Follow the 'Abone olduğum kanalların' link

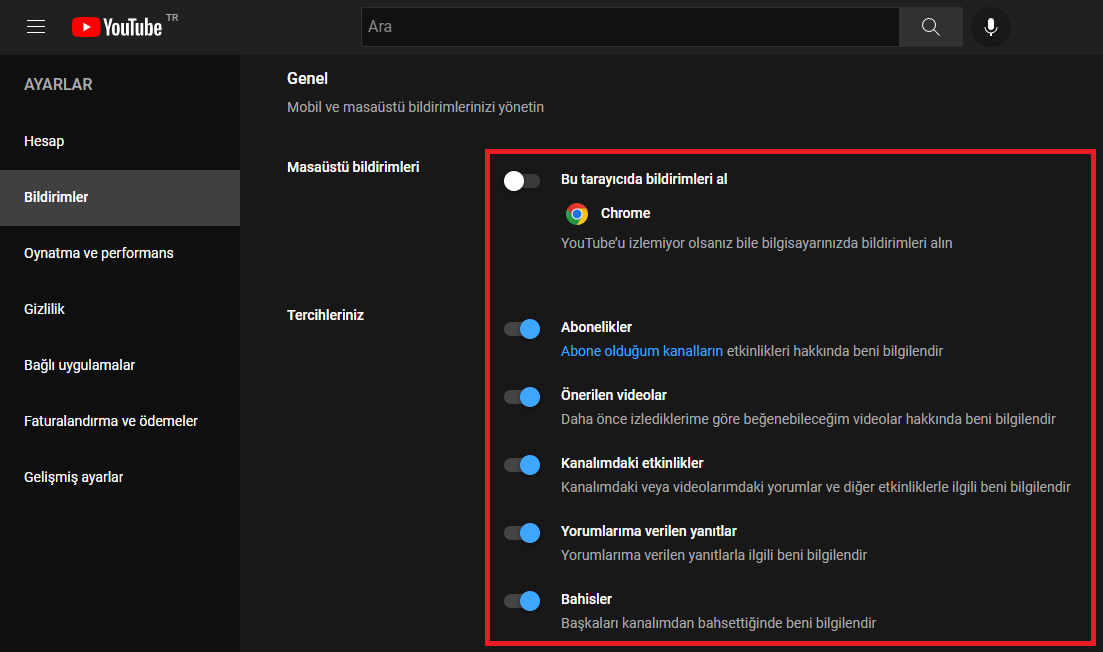coord(641,351)
